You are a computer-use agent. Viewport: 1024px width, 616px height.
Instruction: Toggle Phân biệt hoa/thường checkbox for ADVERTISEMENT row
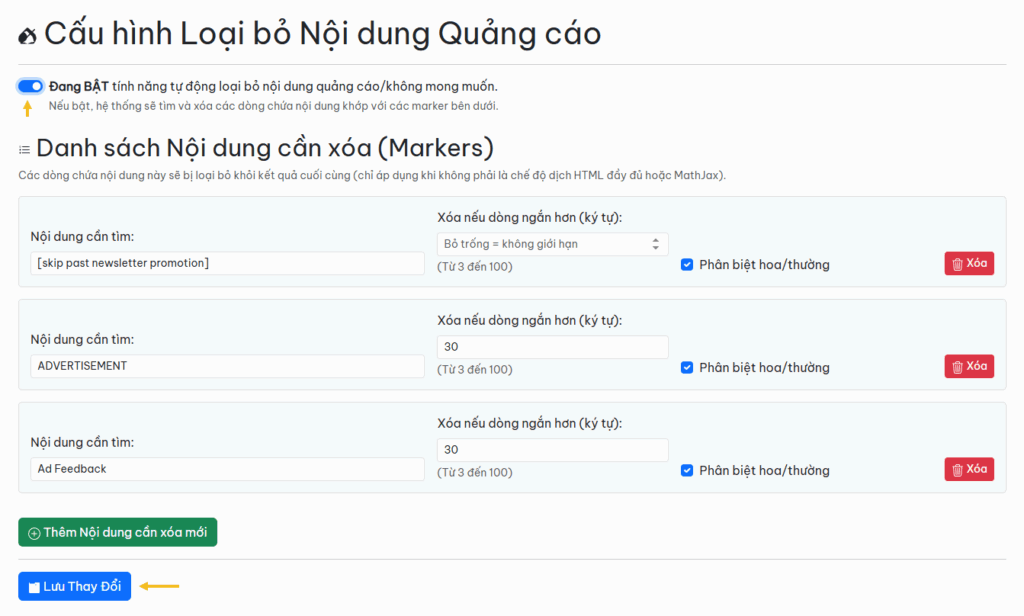[687, 367]
